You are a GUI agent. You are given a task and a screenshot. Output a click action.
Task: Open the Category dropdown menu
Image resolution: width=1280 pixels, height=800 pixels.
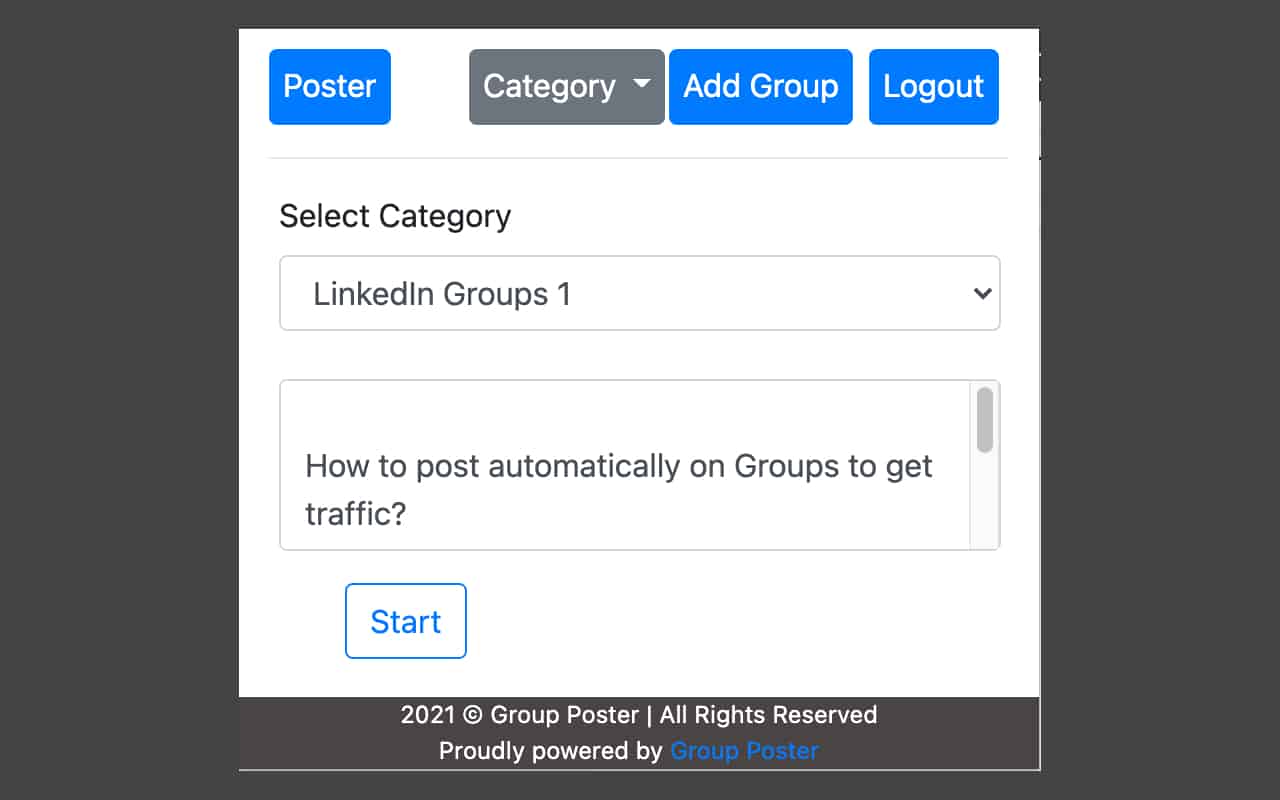[549, 87]
